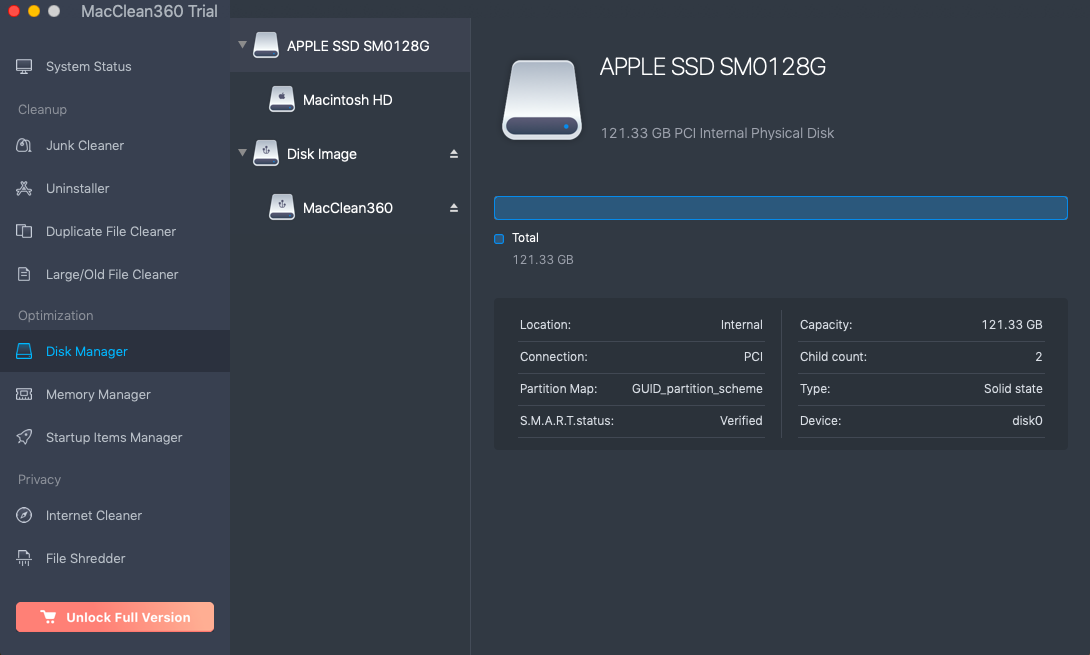The height and width of the screenshot is (655, 1090).
Task: Open Duplicate File Cleaner
Action: 115,232
